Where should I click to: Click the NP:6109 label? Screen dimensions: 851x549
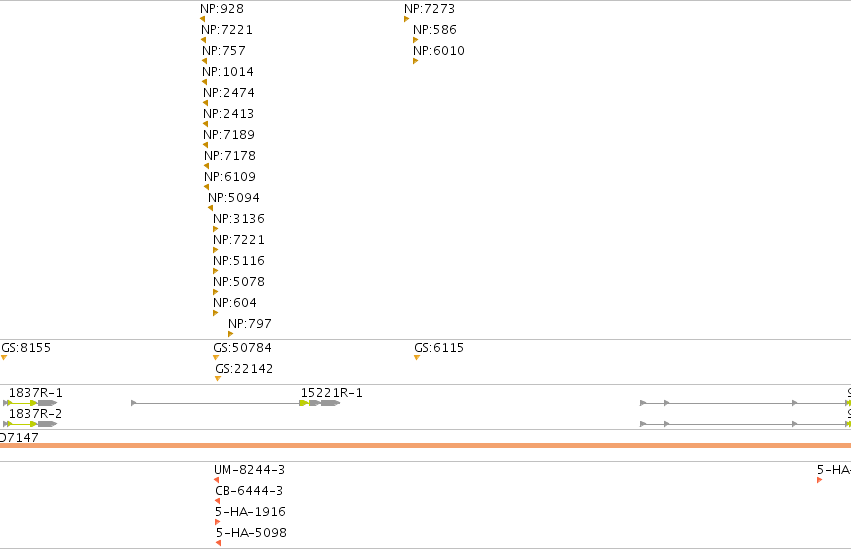[230, 177]
